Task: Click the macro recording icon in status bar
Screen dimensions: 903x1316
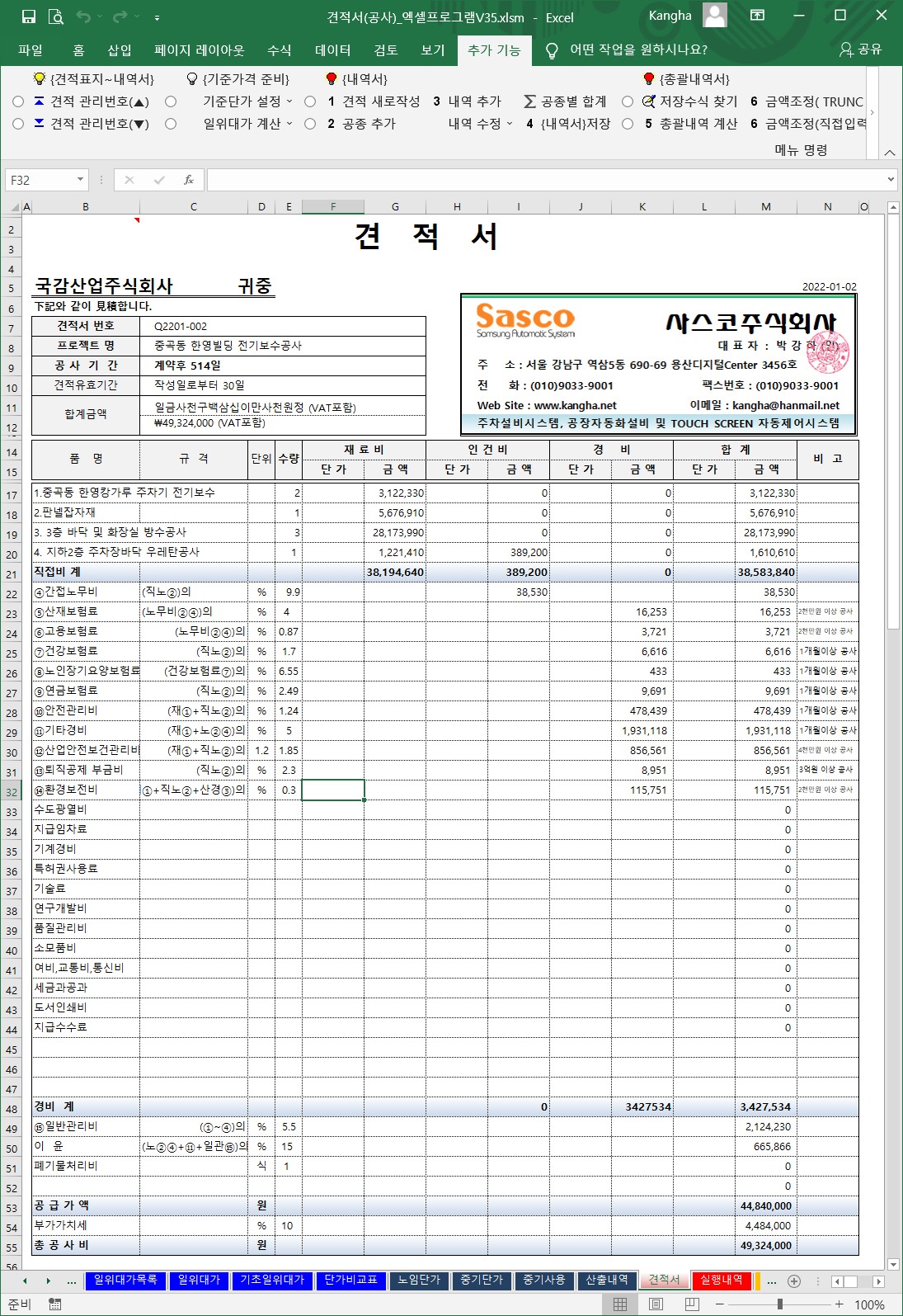Action: [54, 1304]
